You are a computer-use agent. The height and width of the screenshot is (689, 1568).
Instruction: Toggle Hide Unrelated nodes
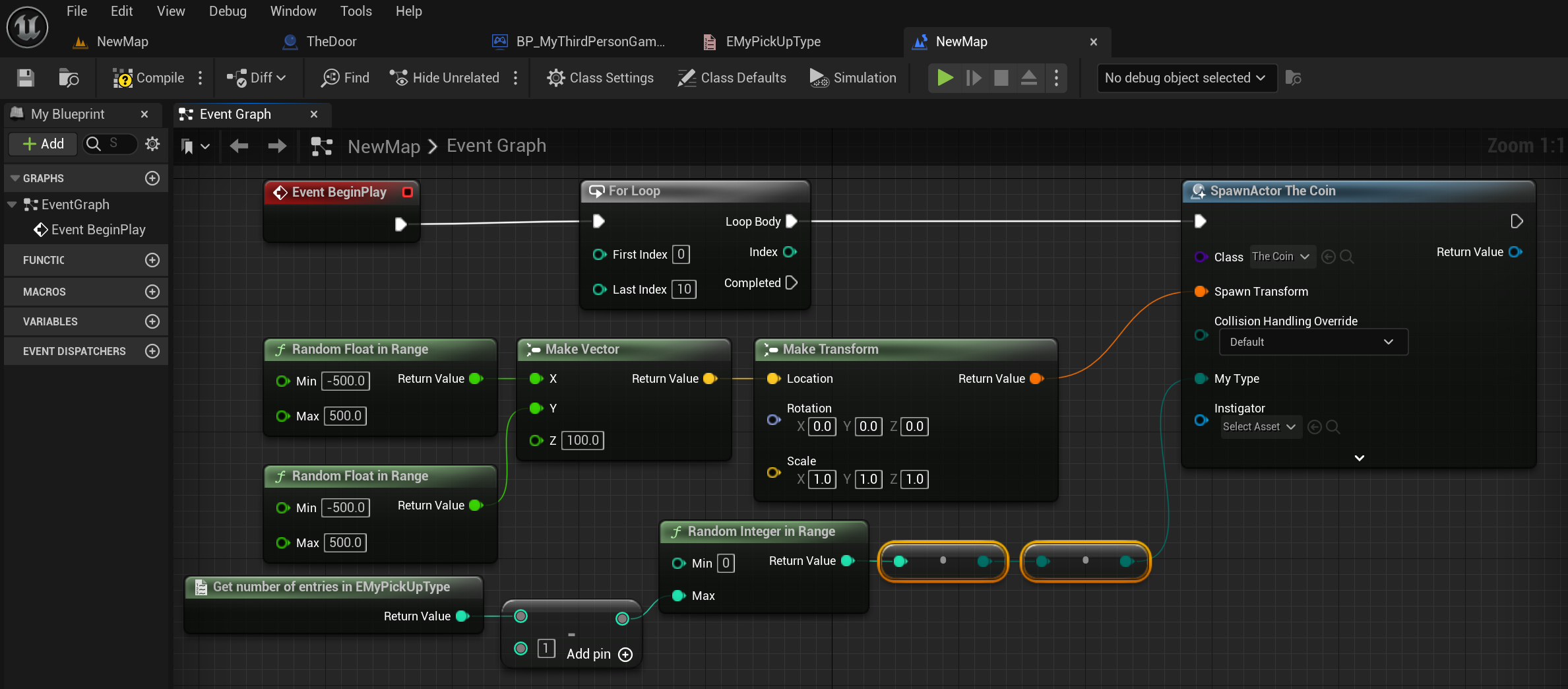coord(445,78)
